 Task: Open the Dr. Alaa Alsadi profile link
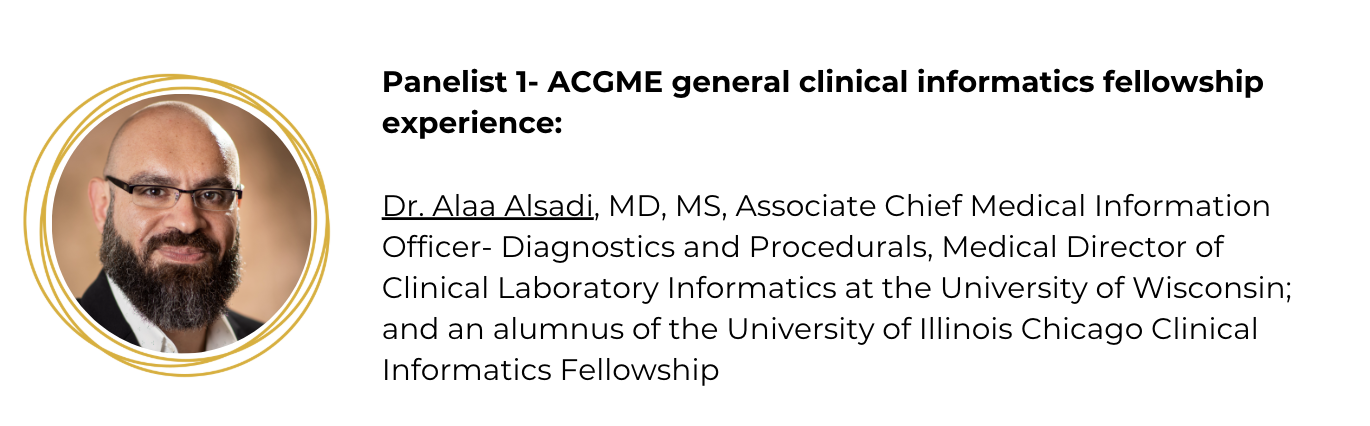point(489,206)
